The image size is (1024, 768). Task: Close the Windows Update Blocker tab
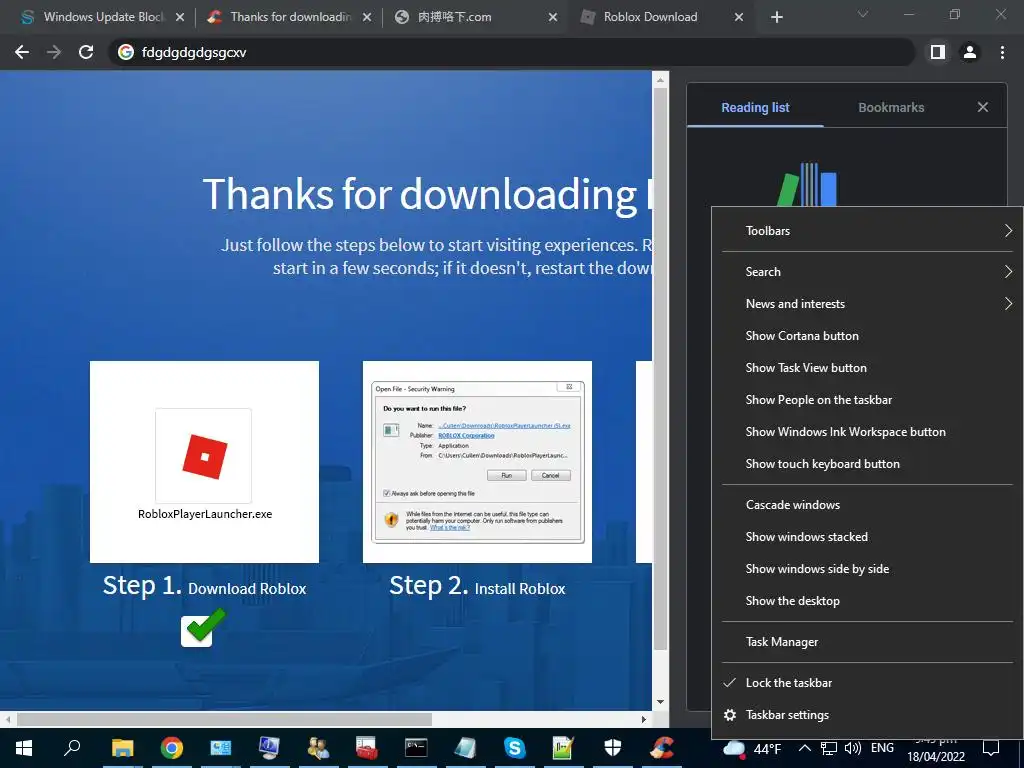180,17
